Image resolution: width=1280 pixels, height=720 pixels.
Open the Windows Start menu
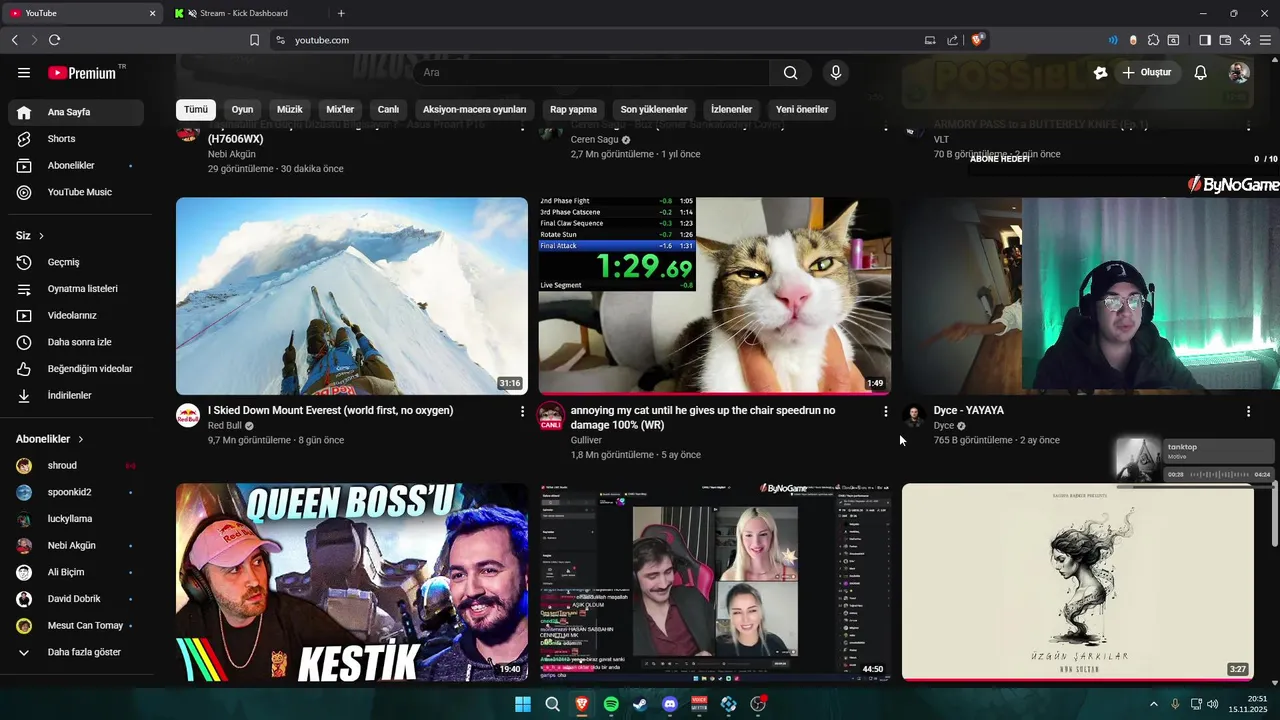[523, 704]
